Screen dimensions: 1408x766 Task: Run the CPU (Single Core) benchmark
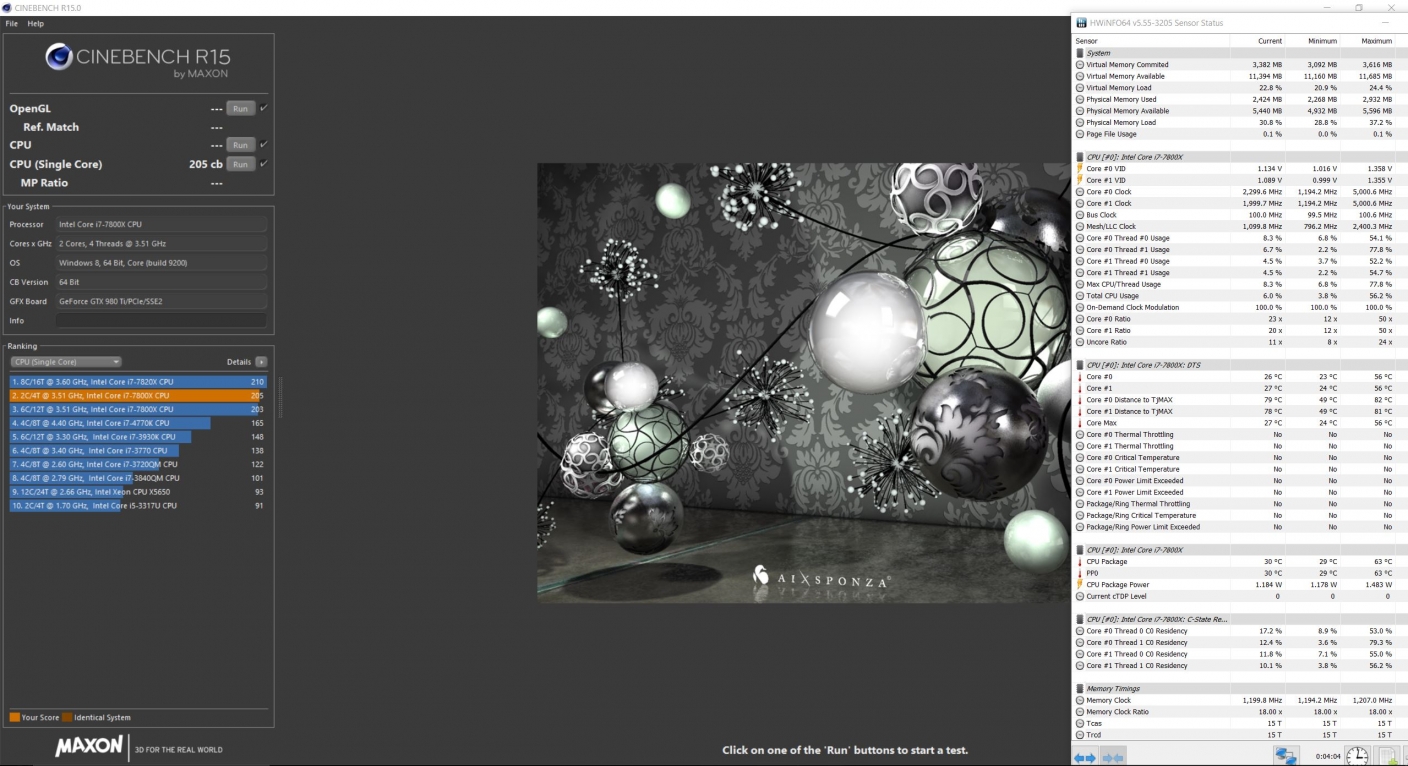pyautogui.click(x=240, y=164)
